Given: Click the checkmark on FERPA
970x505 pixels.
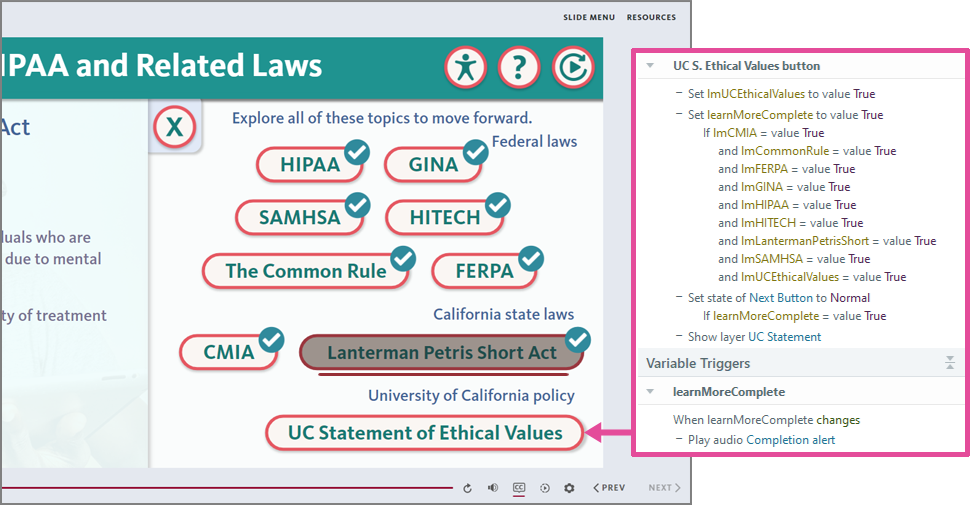Looking at the screenshot, I should click(x=531, y=259).
